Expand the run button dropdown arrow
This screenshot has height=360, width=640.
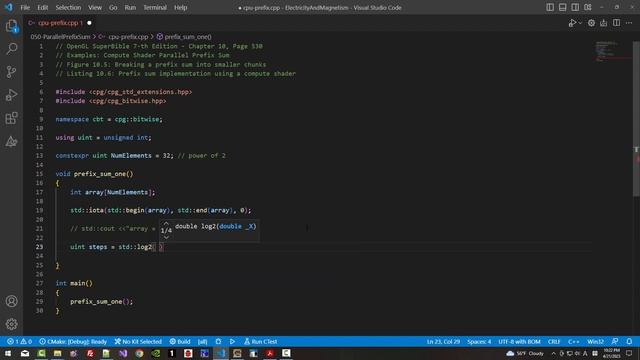[580, 23]
